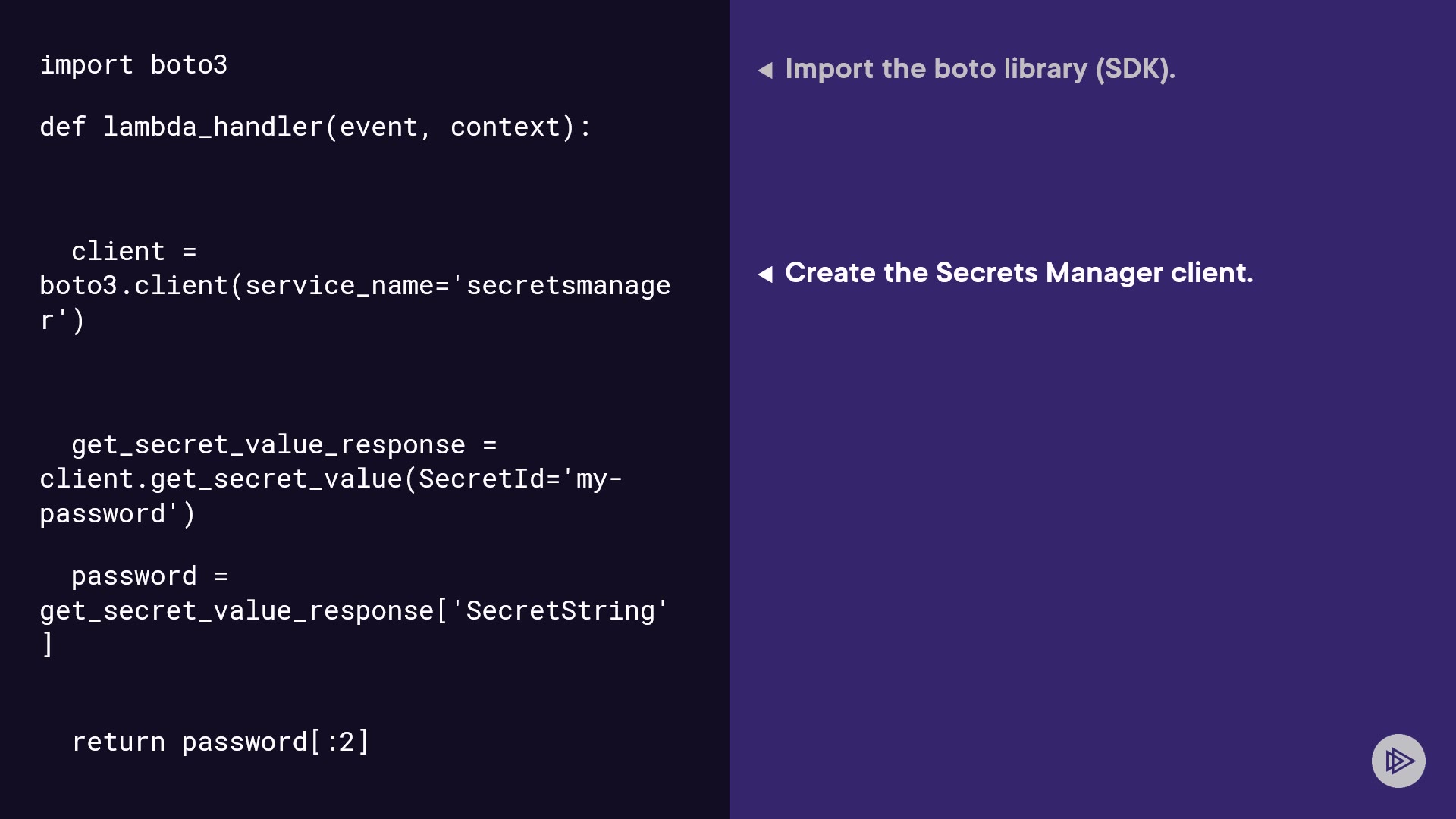Click the wrapped "r')" code fragment

click(62, 321)
